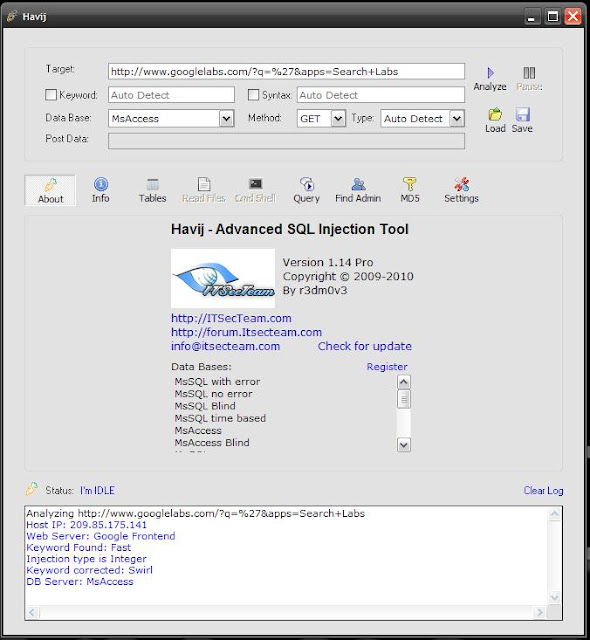The width and height of the screenshot is (590, 640).
Task: Click the info@itsecteam.com email link
Action: (x=225, y=346)
